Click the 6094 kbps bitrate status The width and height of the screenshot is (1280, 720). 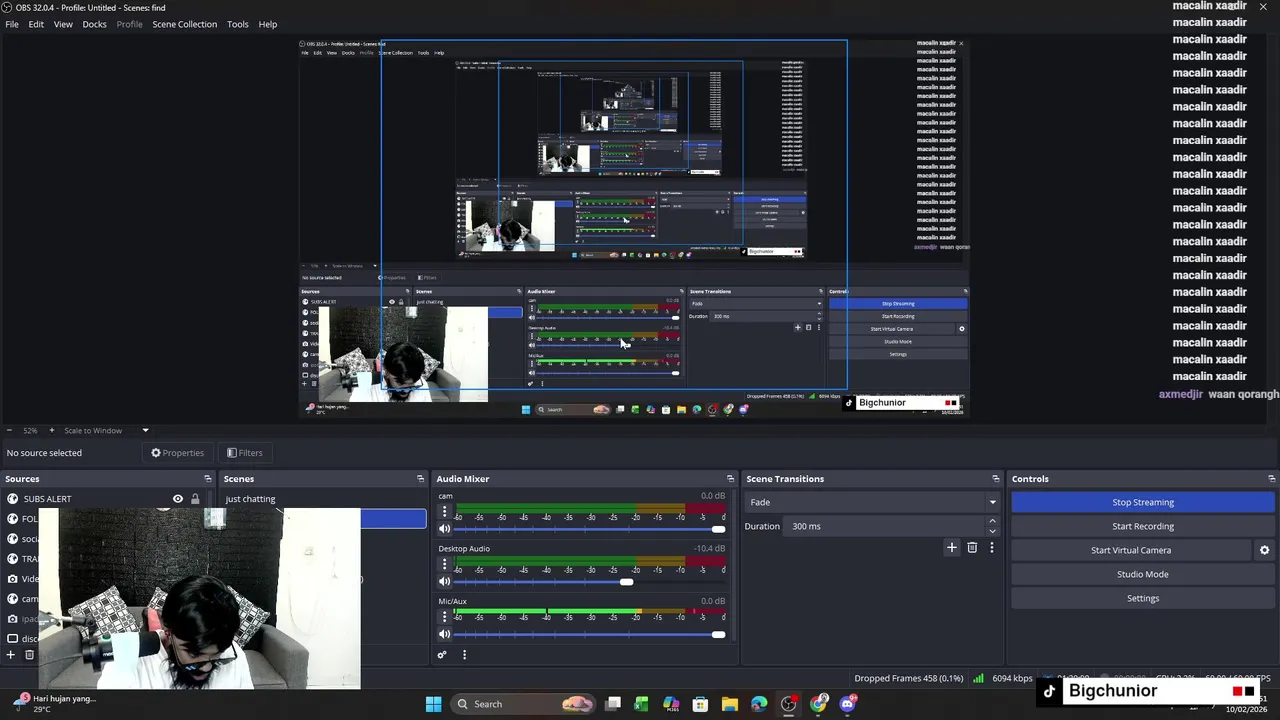(1012, 679)
